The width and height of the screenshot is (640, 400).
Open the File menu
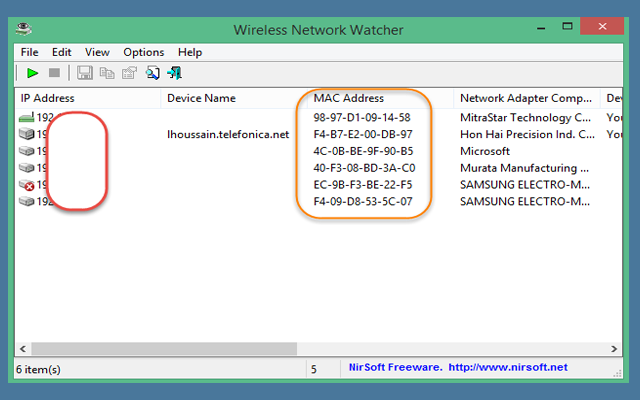29,52
